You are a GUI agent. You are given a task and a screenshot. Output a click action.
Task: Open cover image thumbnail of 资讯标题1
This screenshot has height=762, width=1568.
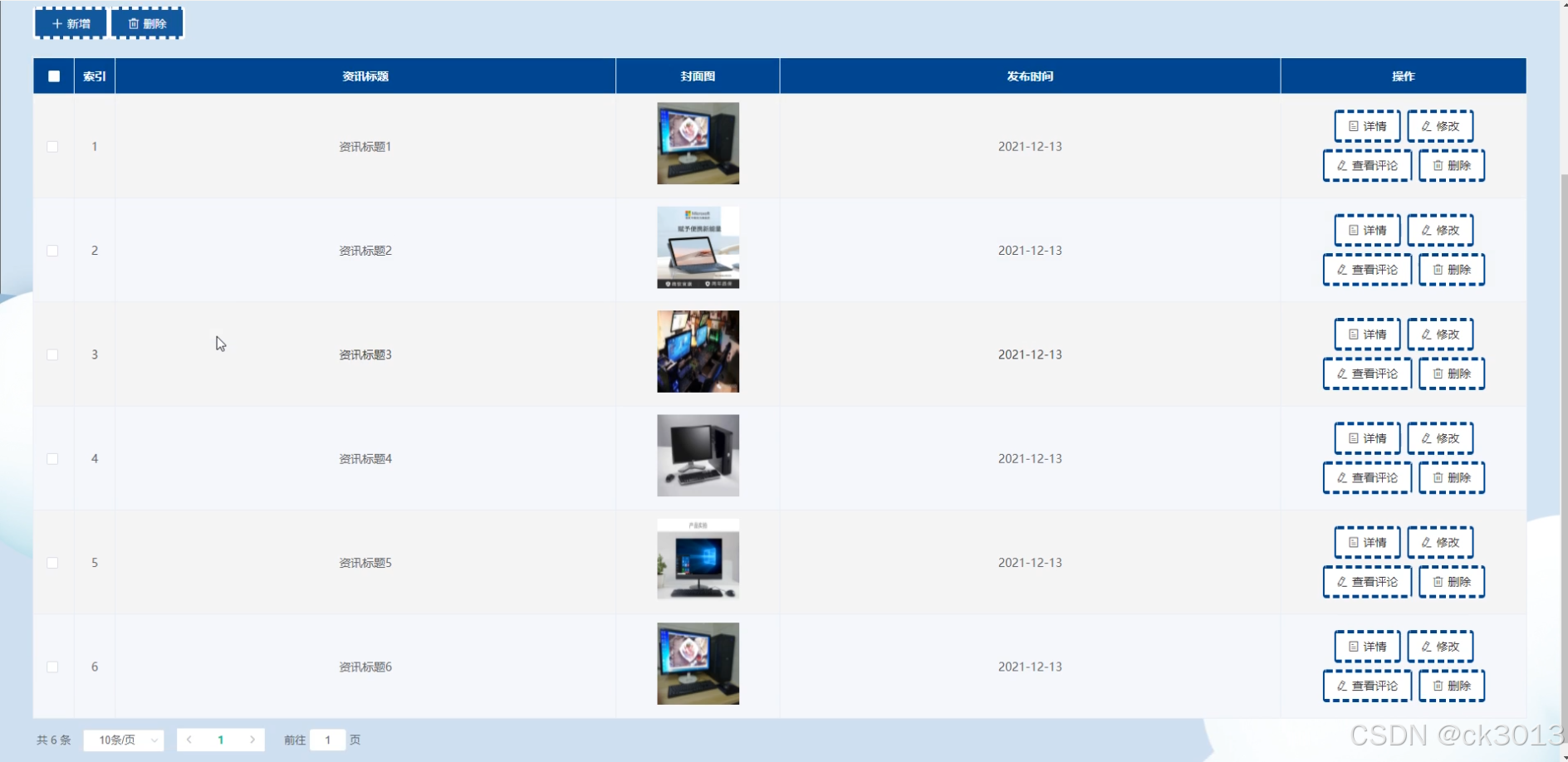[x=698, y=143]
